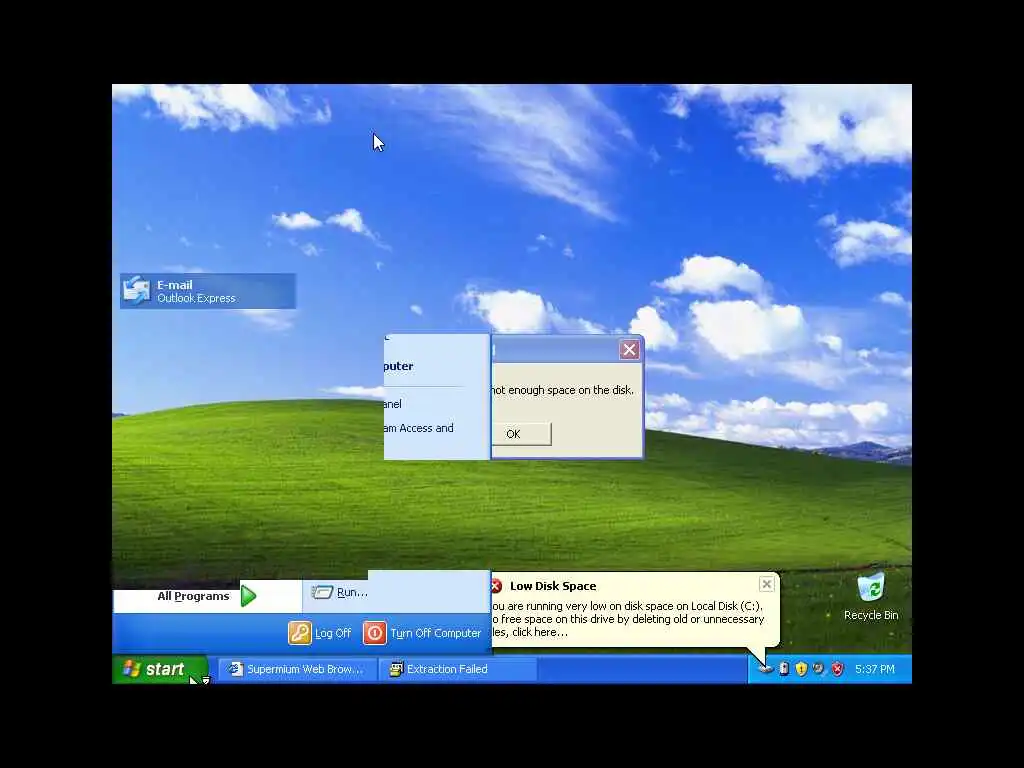This screenshot has width=1024, height=768.
Task: Click the Safely Remove Hardware tray icon
Action: pyautogui.click(x=784, y=669)
